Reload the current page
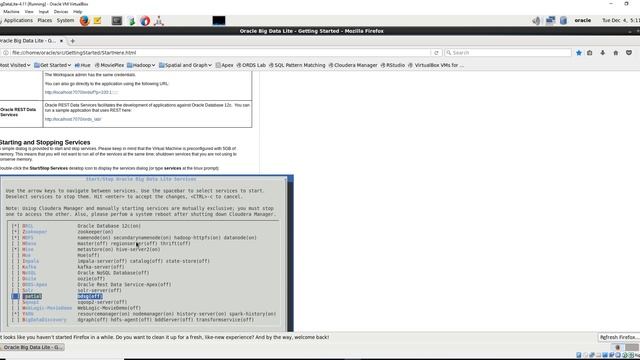 (x=436, y=53)
